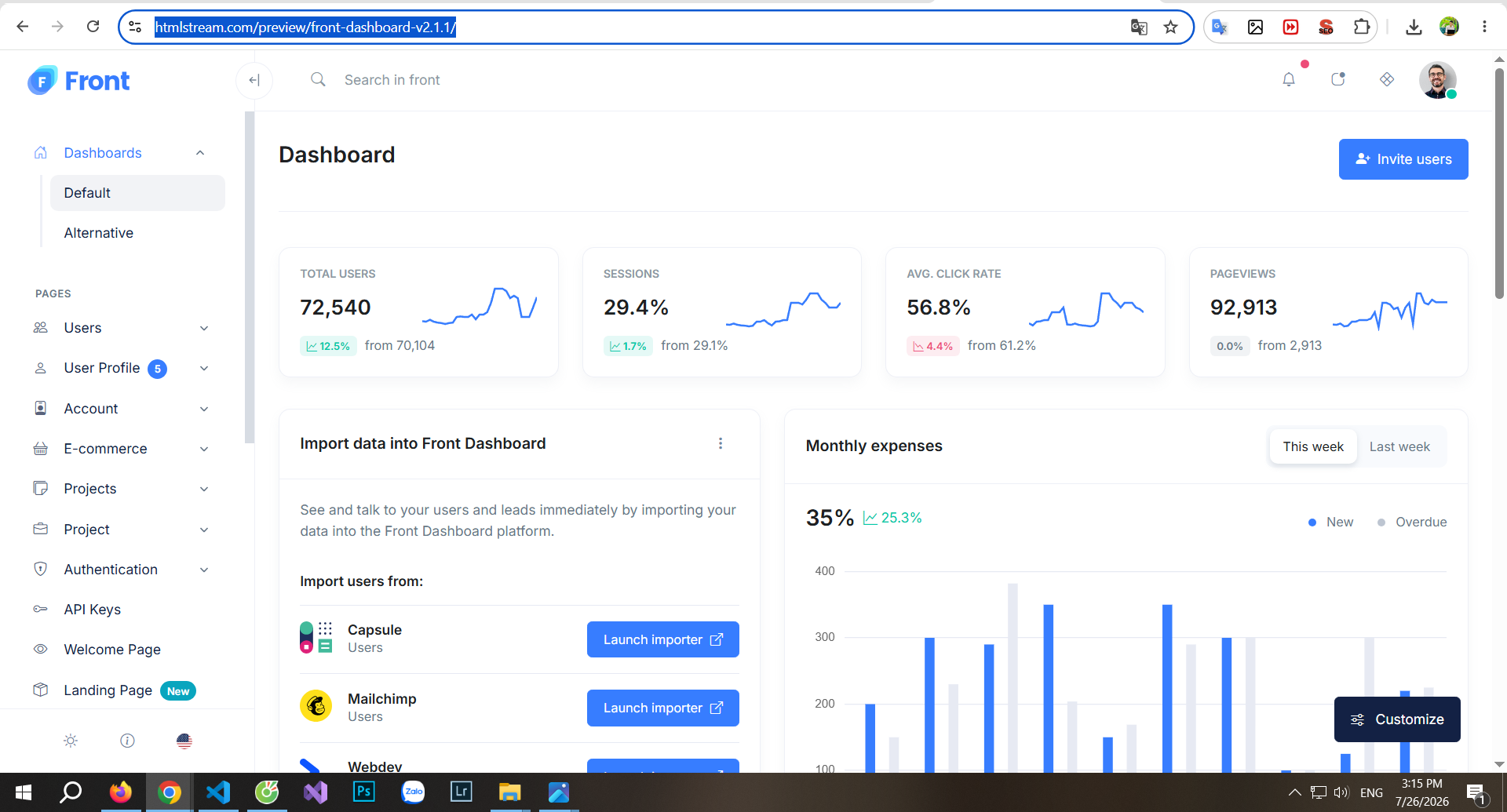
Task: Collapse the sidebar with arrow toggle
Action: tap(254, 80)
